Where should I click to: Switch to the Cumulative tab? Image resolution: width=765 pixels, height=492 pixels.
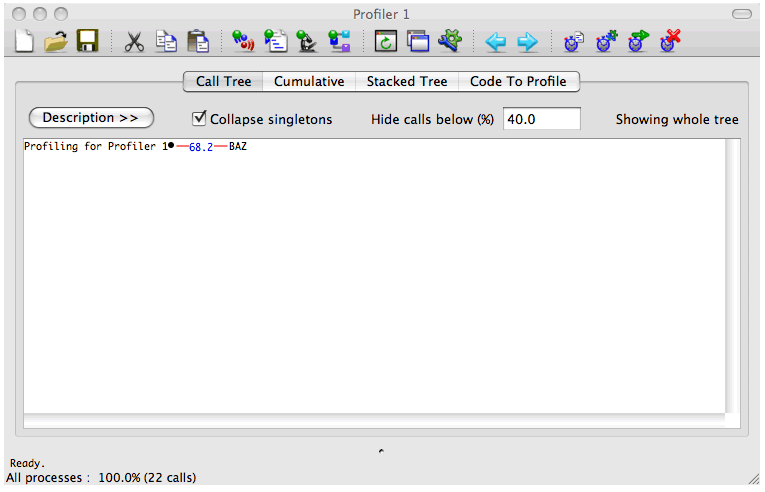click(x=309, y=82)
